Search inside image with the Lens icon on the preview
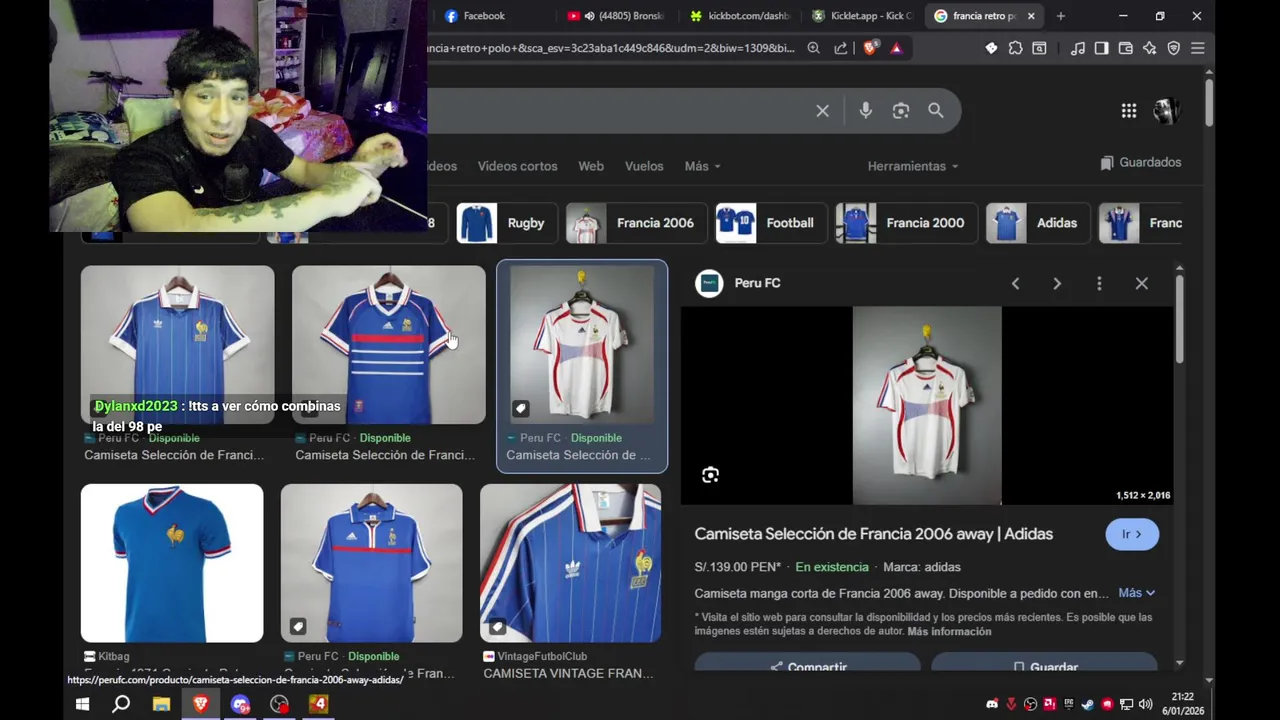 710,475
